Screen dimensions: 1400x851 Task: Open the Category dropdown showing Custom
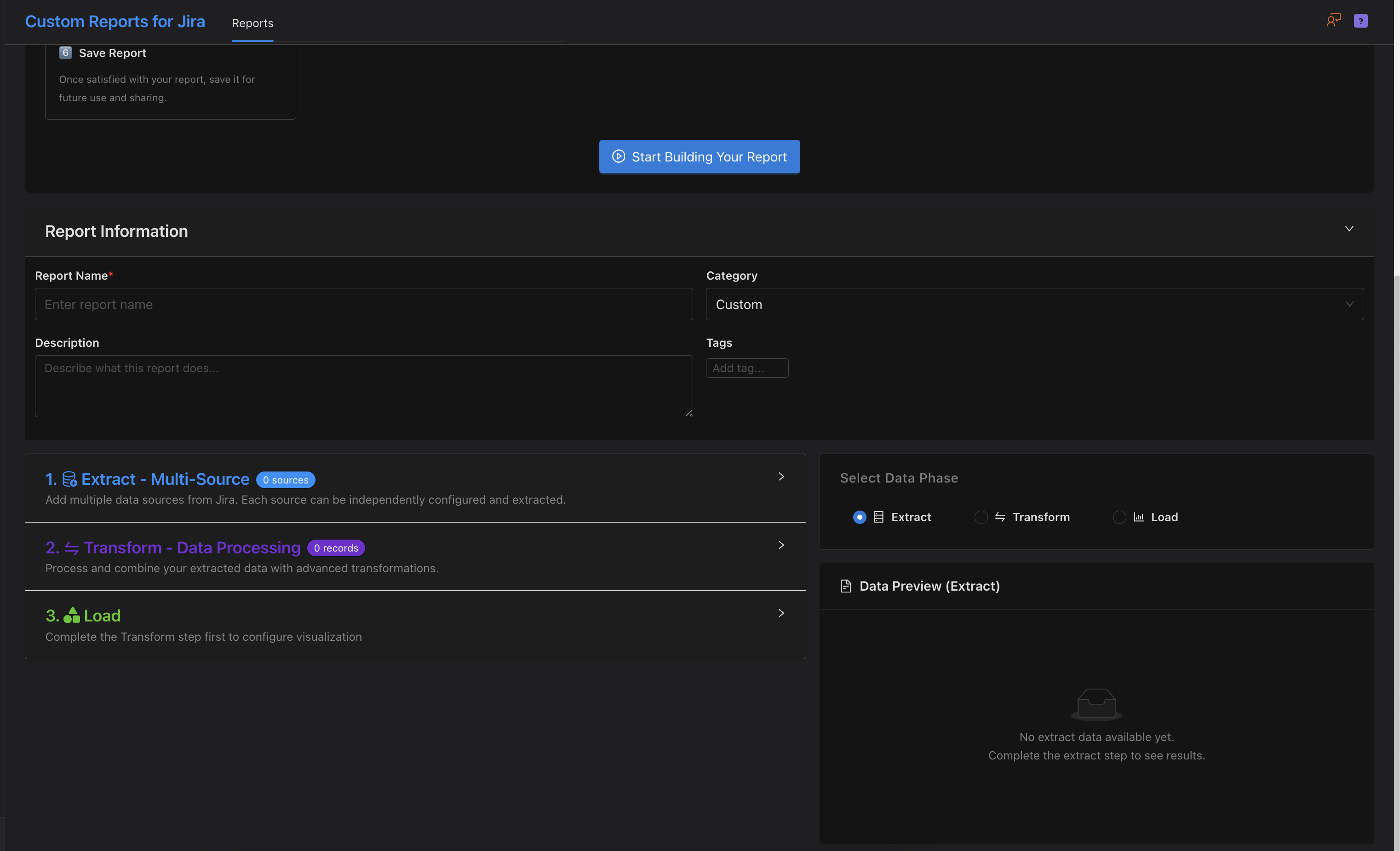coord(1034,305)
